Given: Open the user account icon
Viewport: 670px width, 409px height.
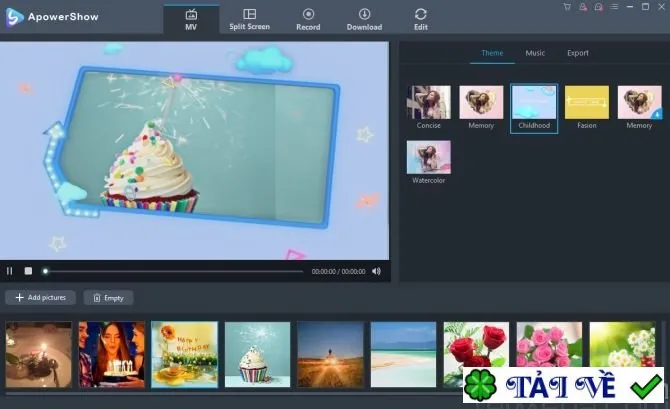Looking at the screenshot, I should (x=583, y=7).
